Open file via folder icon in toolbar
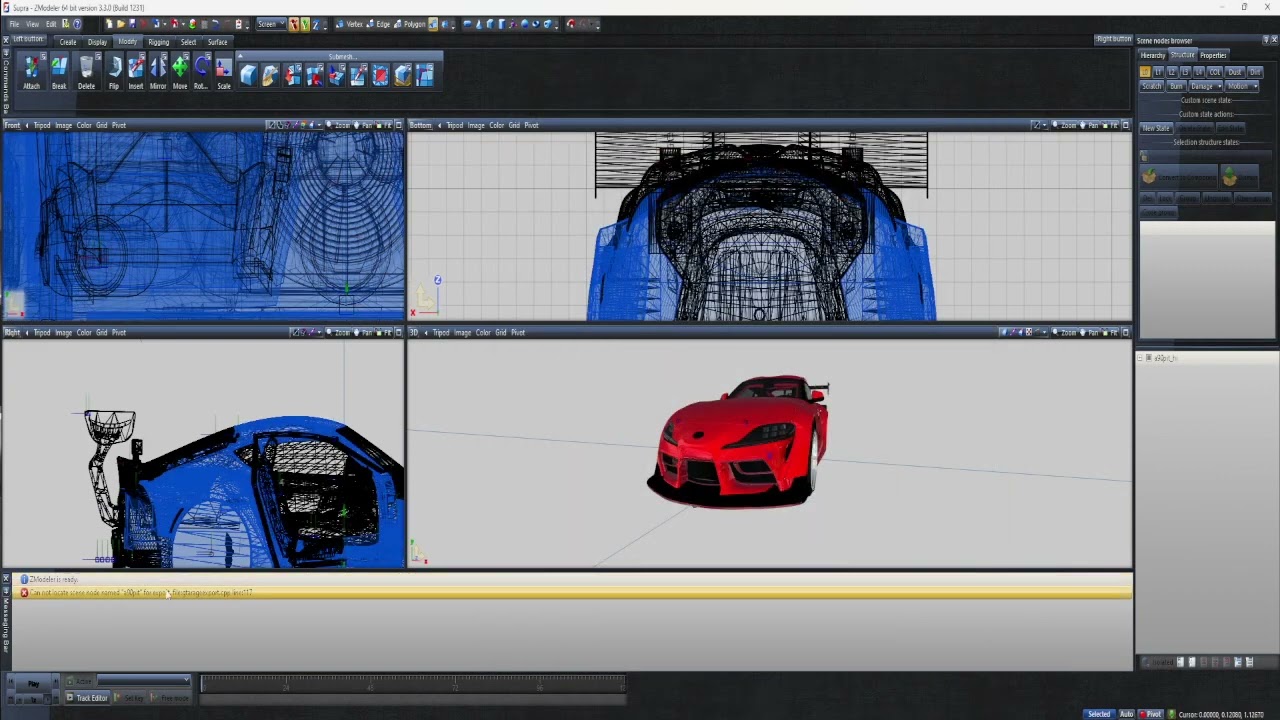The width and height of the screenshot is (1280, 720). (120, 24)
